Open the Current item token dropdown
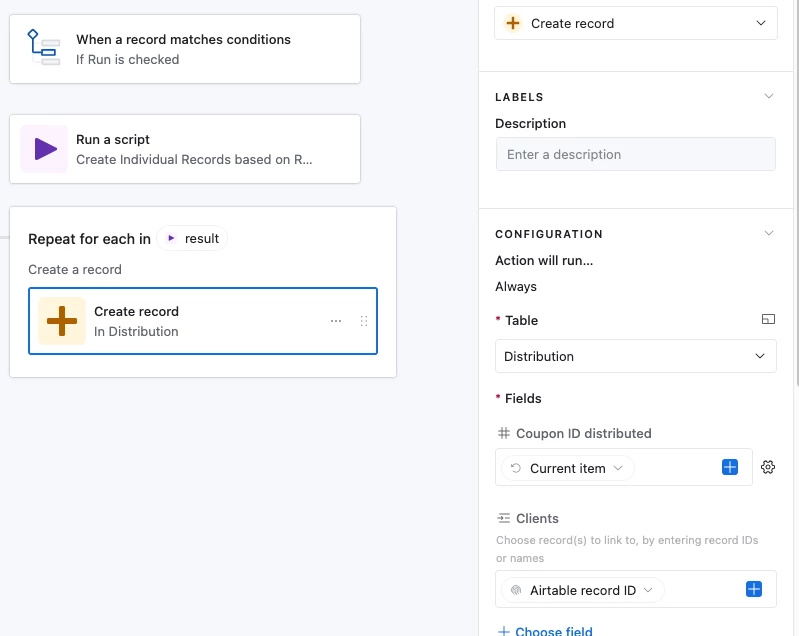Image resolution: width=799 pixels, height=636 pixels. (x=567, y=468)
